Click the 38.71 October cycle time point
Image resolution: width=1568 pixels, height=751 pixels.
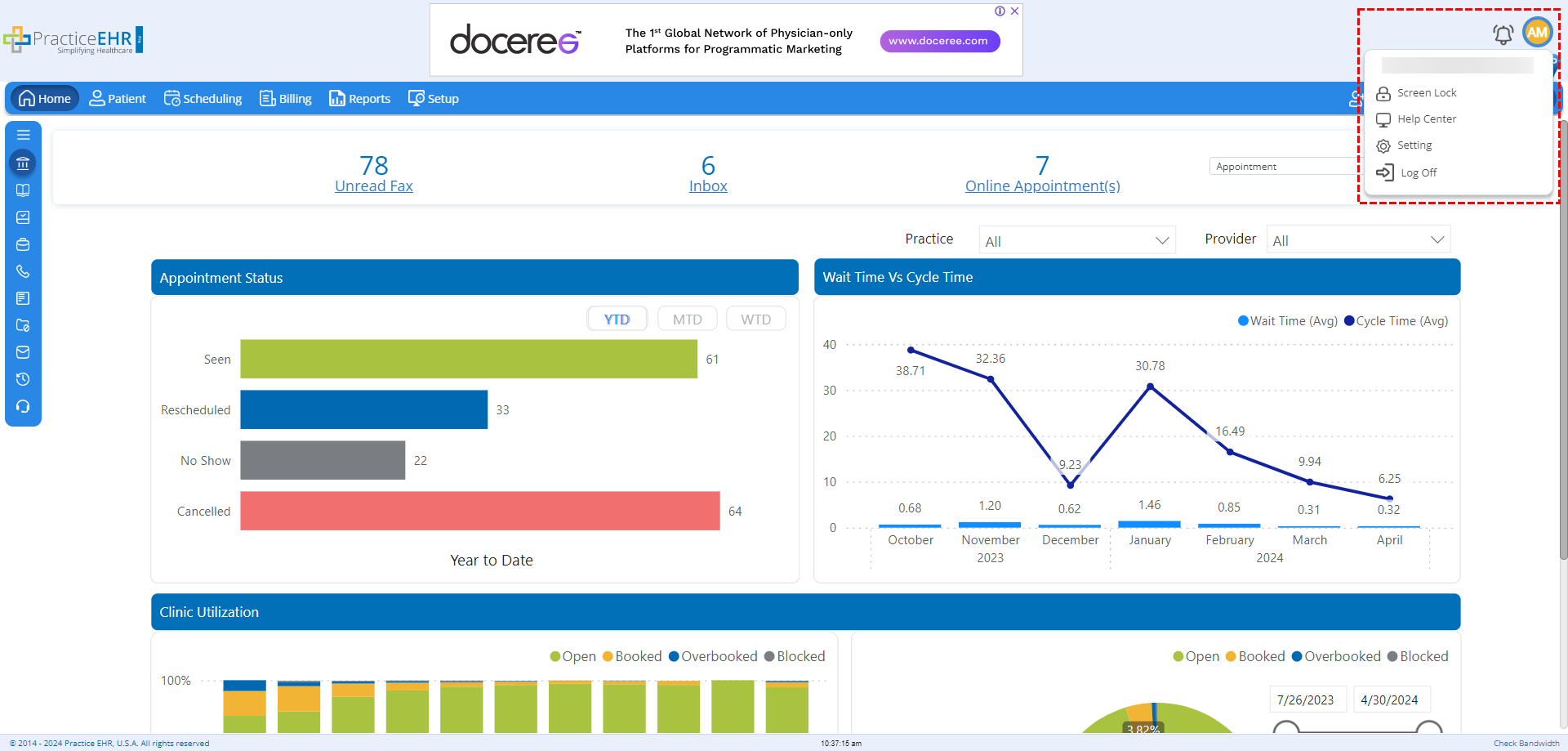911,350
